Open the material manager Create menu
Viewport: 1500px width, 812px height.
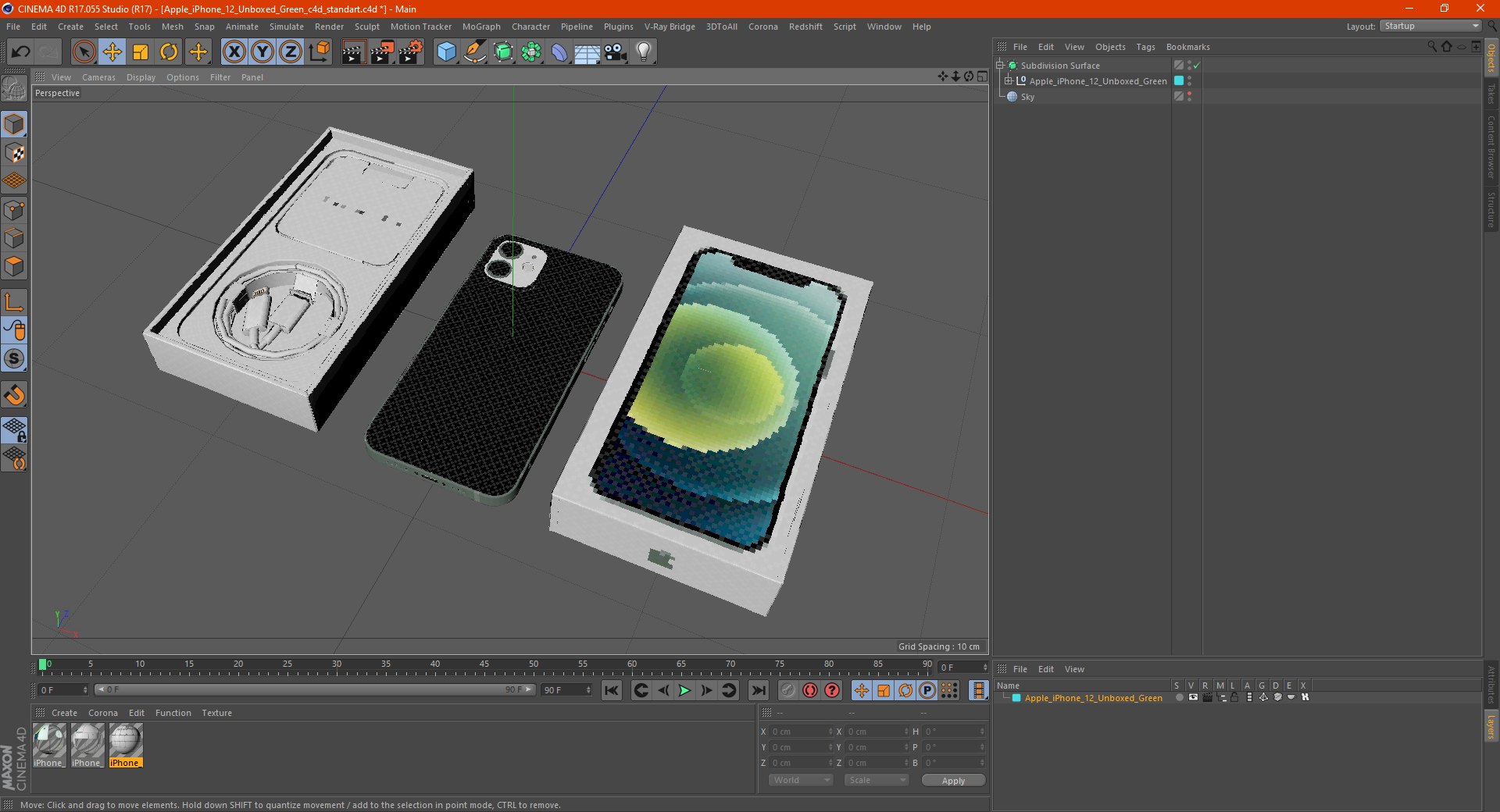(64, 713)
